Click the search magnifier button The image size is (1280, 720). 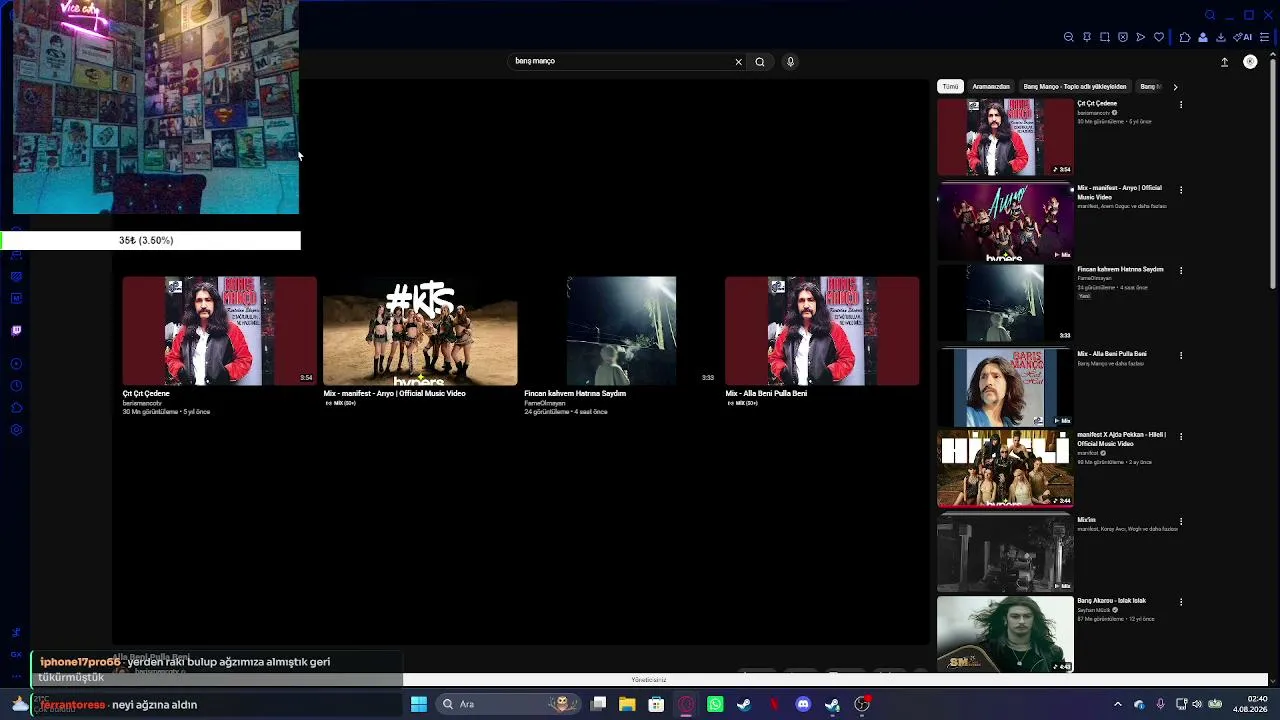[x=760, y=62]
